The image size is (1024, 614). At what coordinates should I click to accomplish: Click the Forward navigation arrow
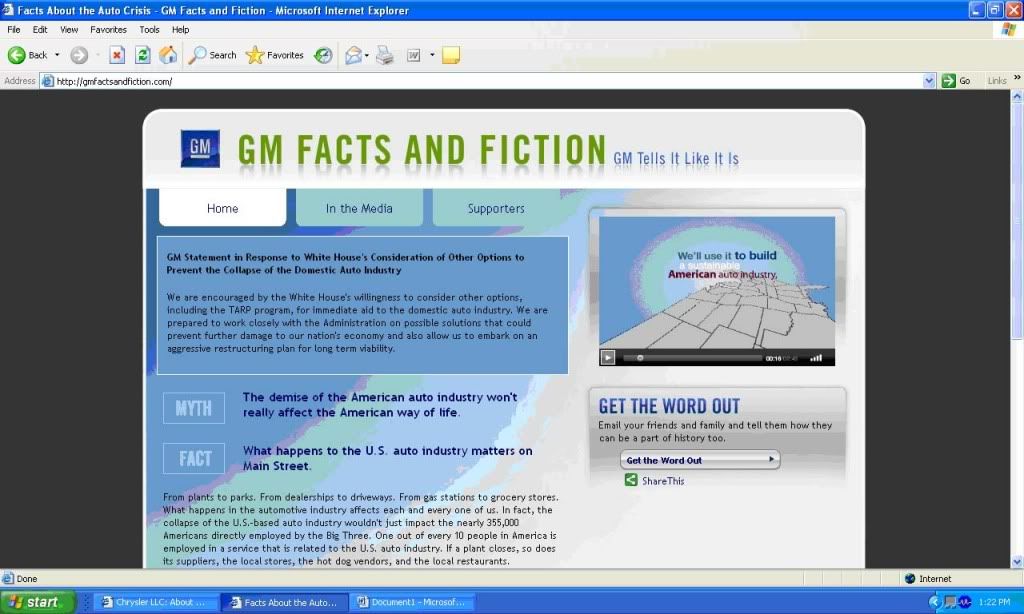(79, 56)
